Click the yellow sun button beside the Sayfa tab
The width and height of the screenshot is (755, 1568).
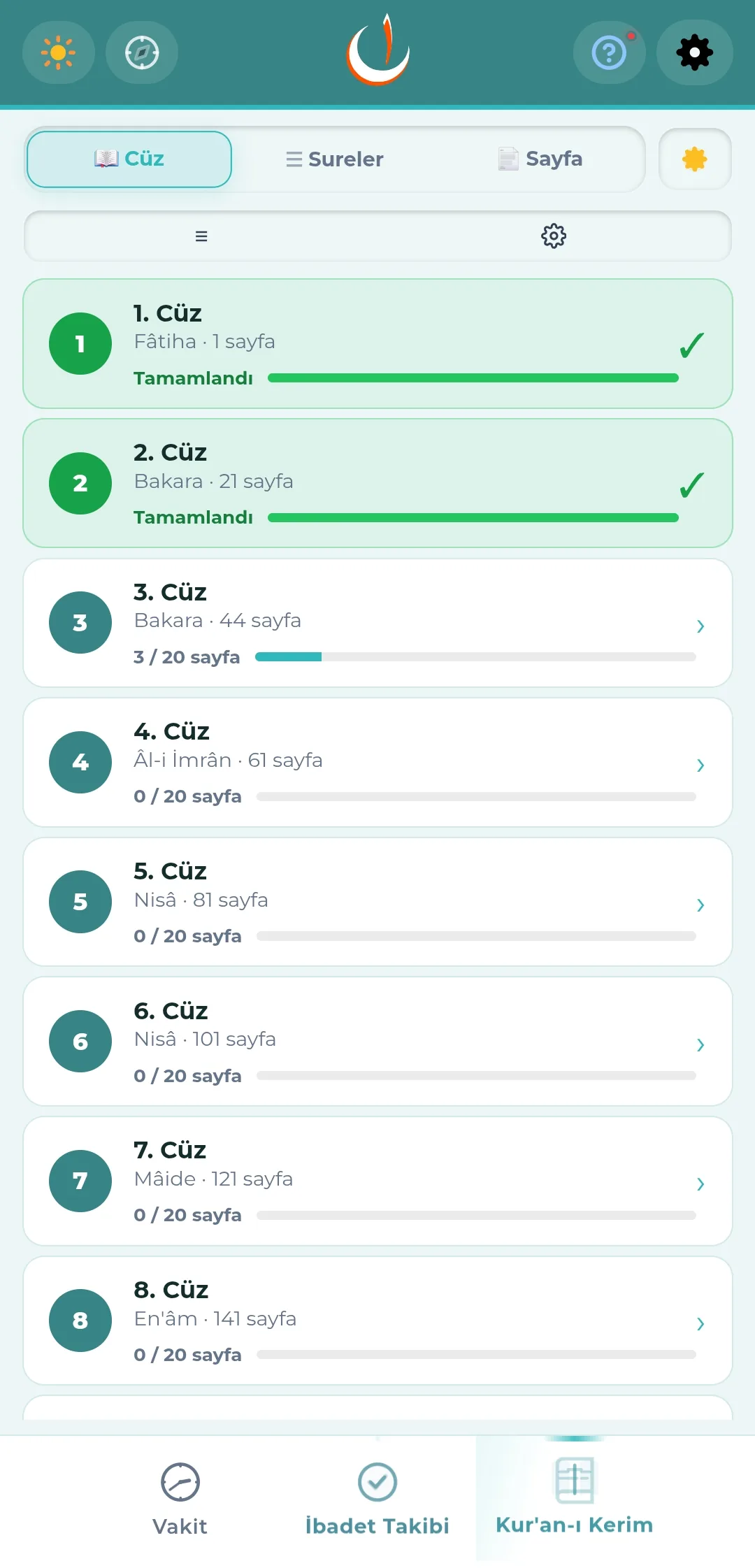click(x=695, y=159)
